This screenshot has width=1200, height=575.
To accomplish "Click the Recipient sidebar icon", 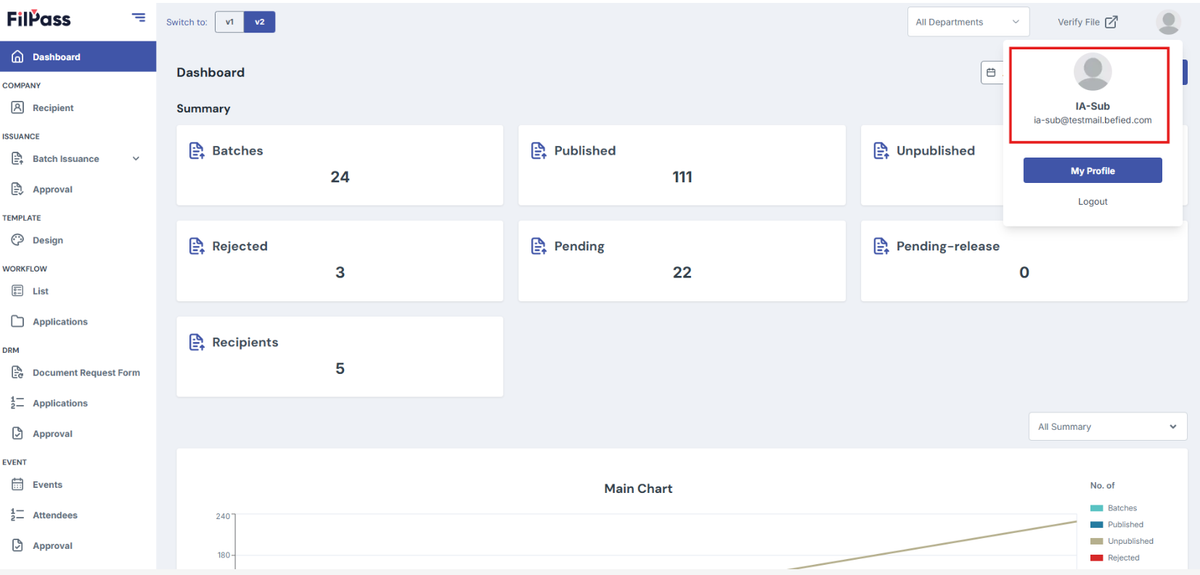I will [17, 108].
